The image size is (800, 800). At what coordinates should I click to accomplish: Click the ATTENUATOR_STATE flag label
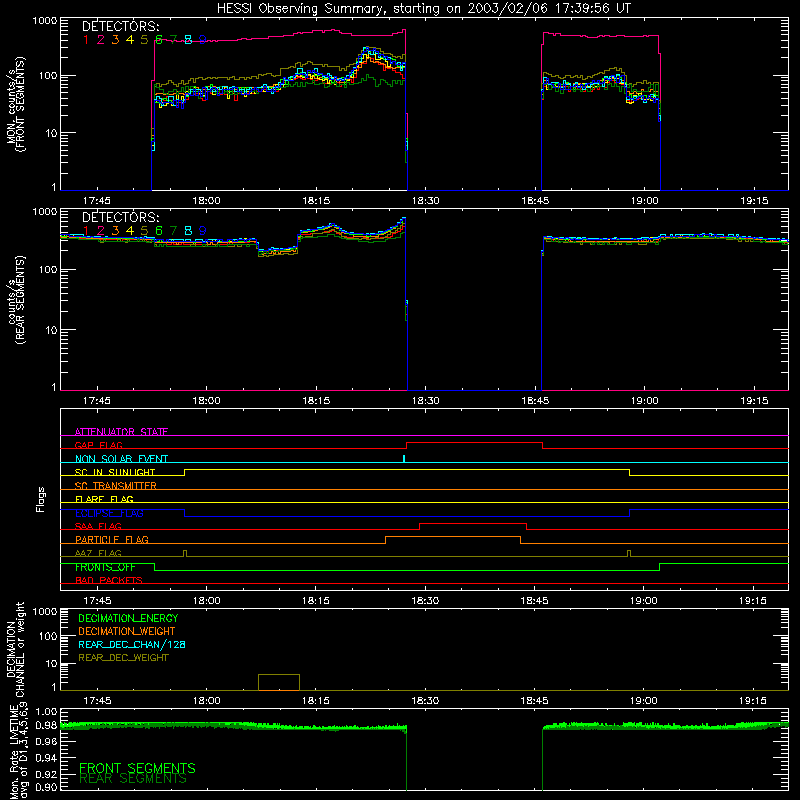[x=121, y=432]
